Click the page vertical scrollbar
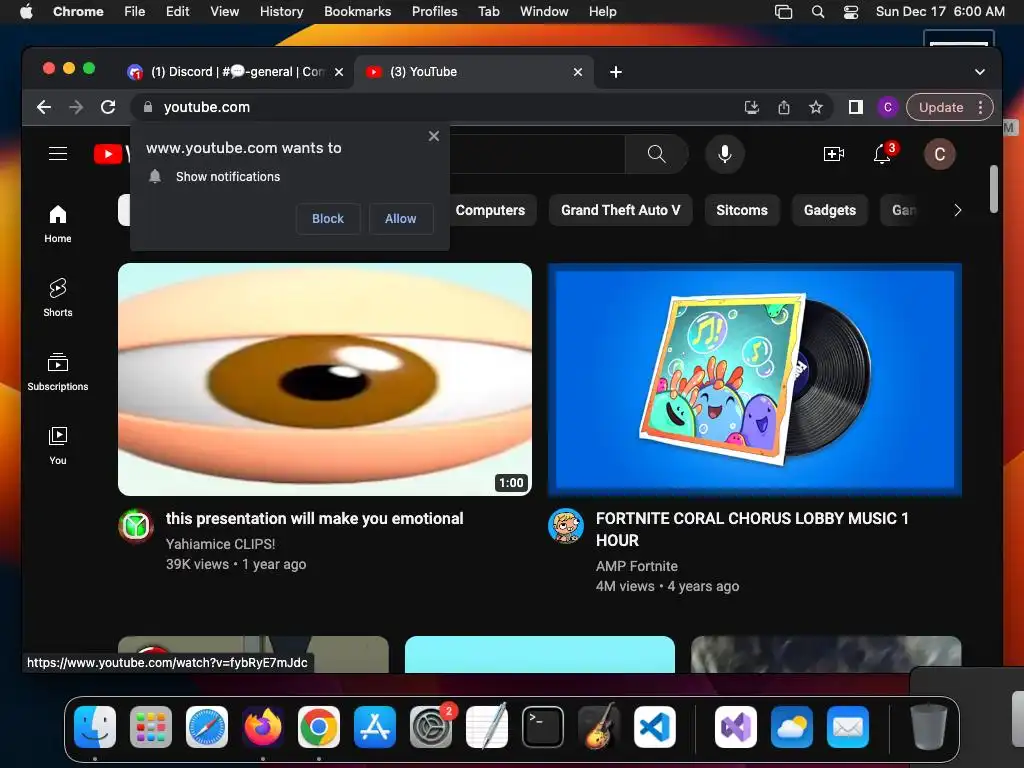This screenshot has width=1024, height=768. click(x=993, y=189)
